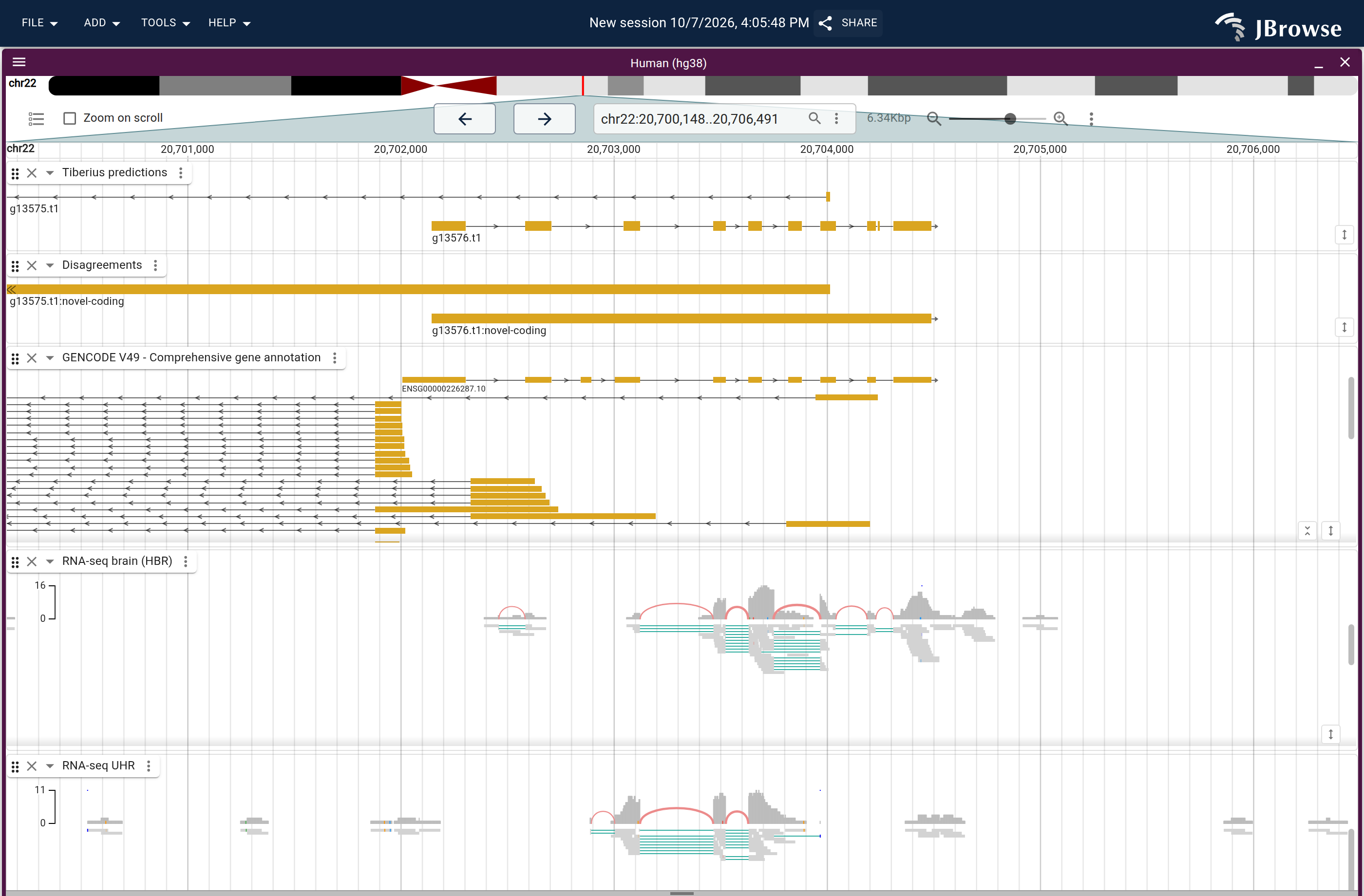Open RNA-seq brain (HBR) track menu
The width and height of the screenshot is (1364, 896).
186,561
